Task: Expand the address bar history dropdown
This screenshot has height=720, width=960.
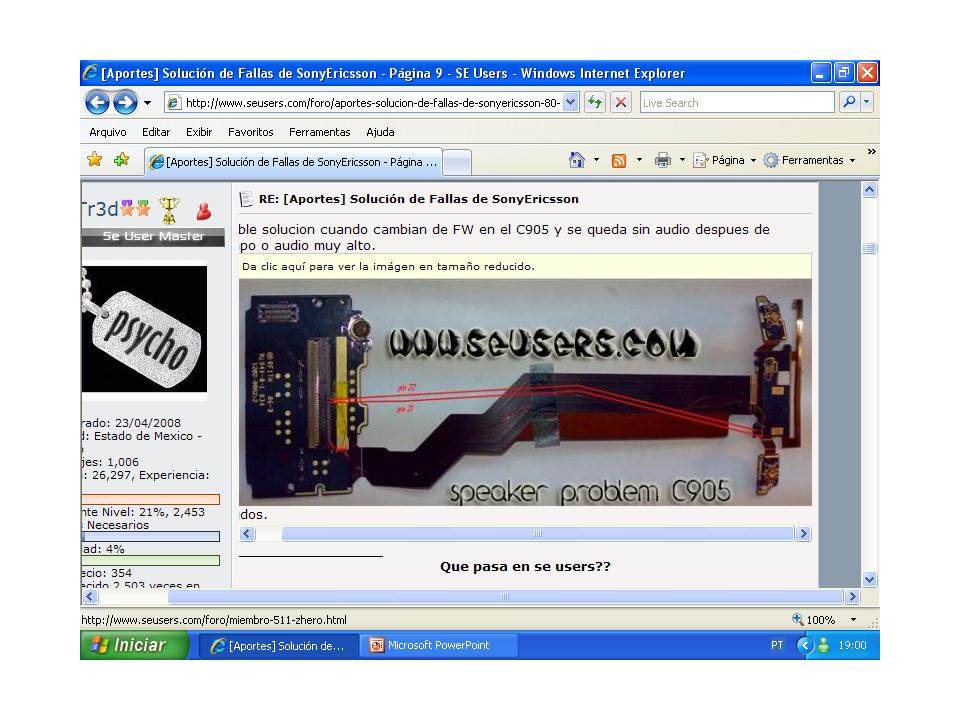Action: pyautogui.click(x=571, y=102)
